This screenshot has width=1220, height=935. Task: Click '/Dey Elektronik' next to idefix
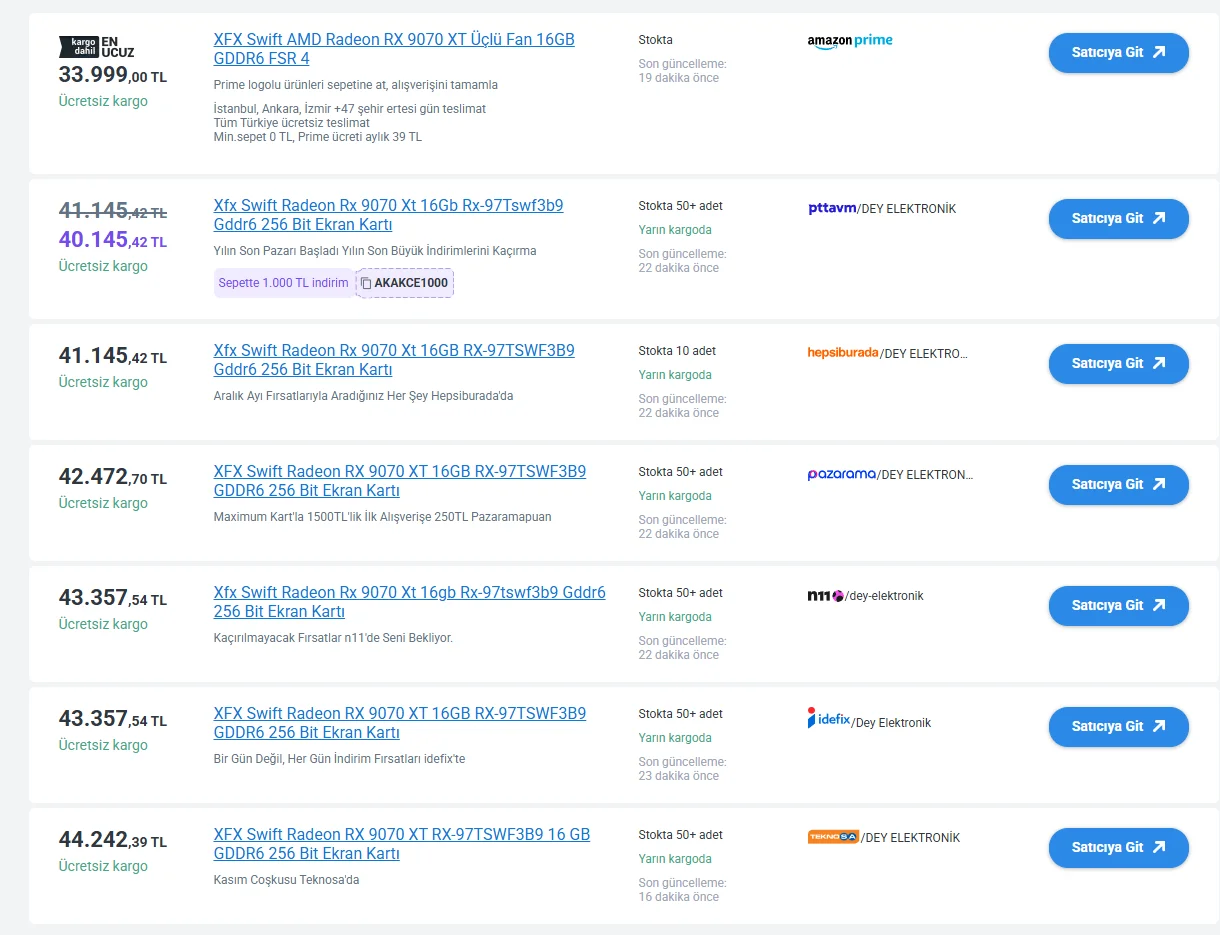pyautogui.click(x=891, y=723)
